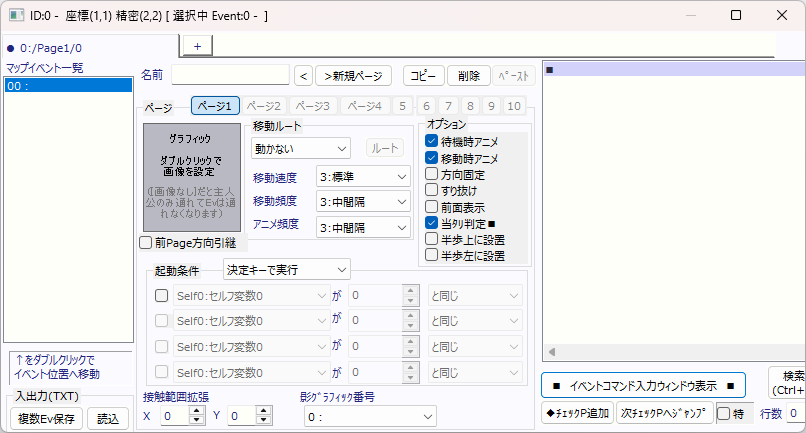The width and height of the screenshot is (806, 433).
Task: Decrease the 接触範囲拡張 Y value
Action: (264, 420)
